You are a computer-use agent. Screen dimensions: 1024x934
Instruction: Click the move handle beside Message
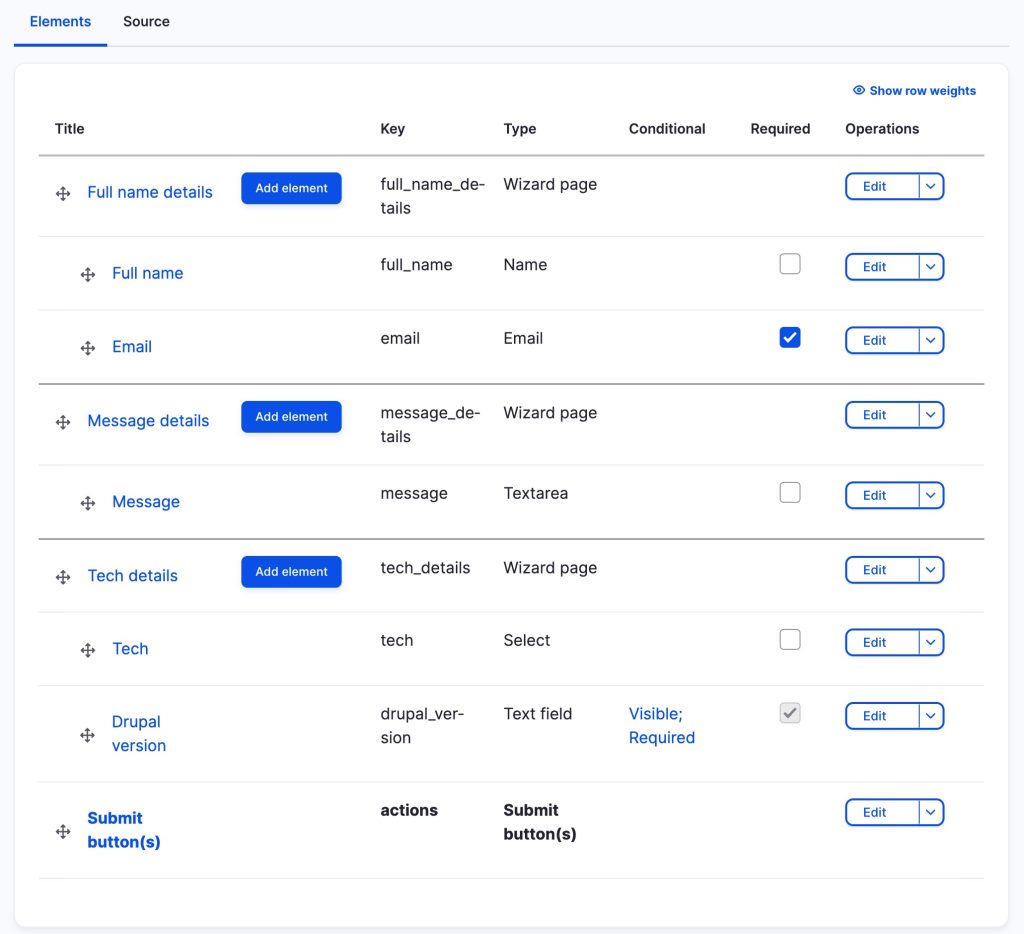pos(88,503)
